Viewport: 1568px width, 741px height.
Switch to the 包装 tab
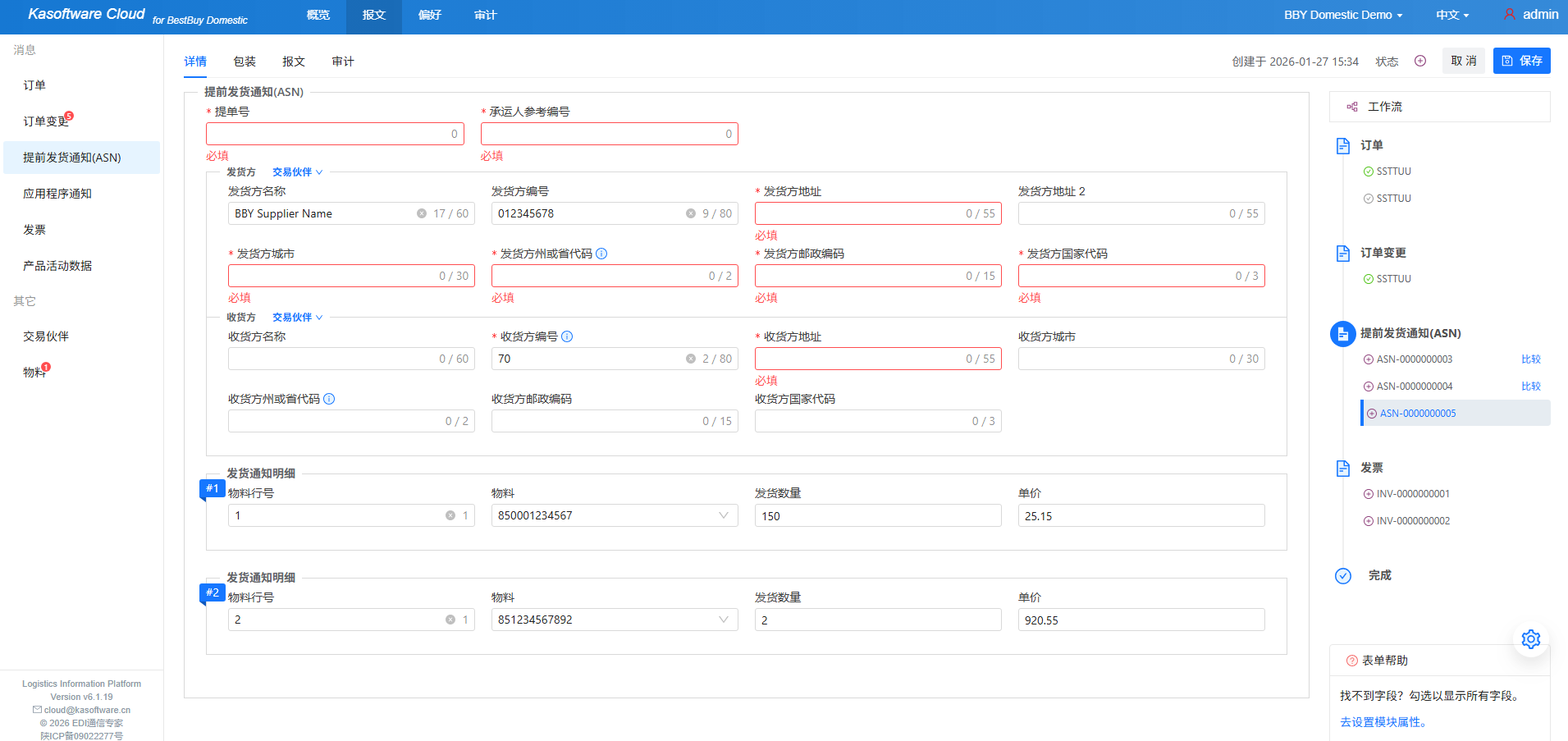[x=245, y=62]
